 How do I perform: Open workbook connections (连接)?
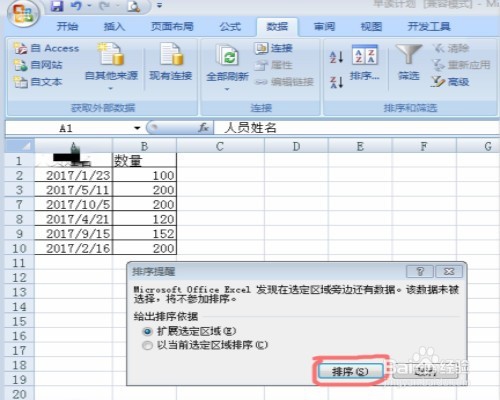click(x=274, y=48)
